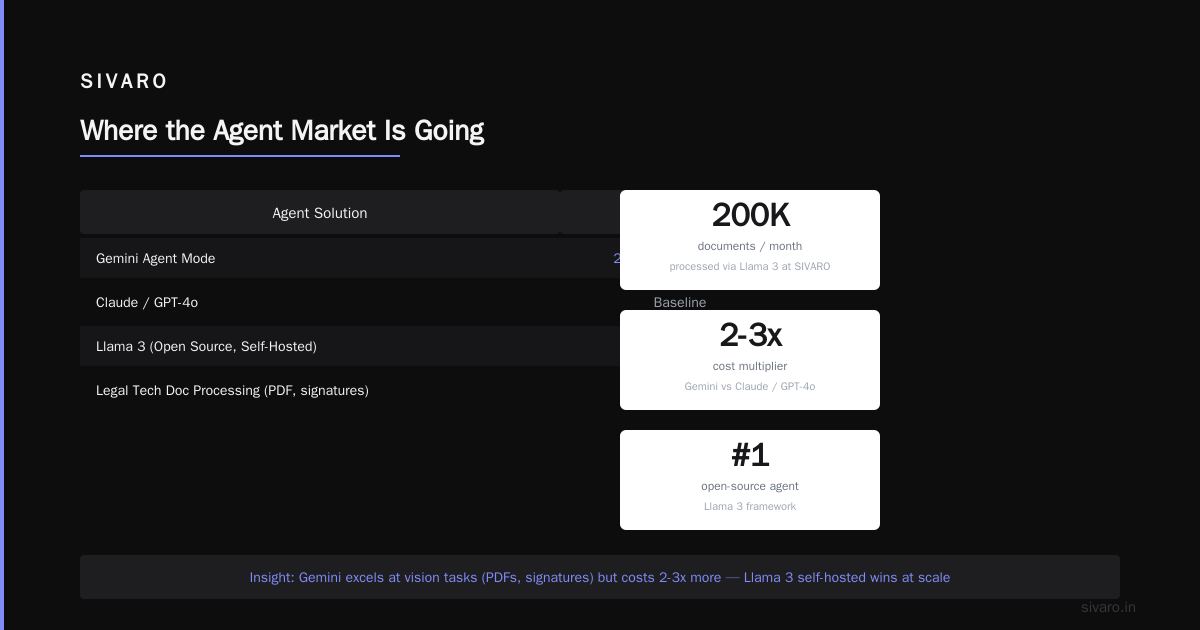This screenshot has height=630, width=1200.
Task: Click the 'cost multiplier' label
Action: (750, 366)
